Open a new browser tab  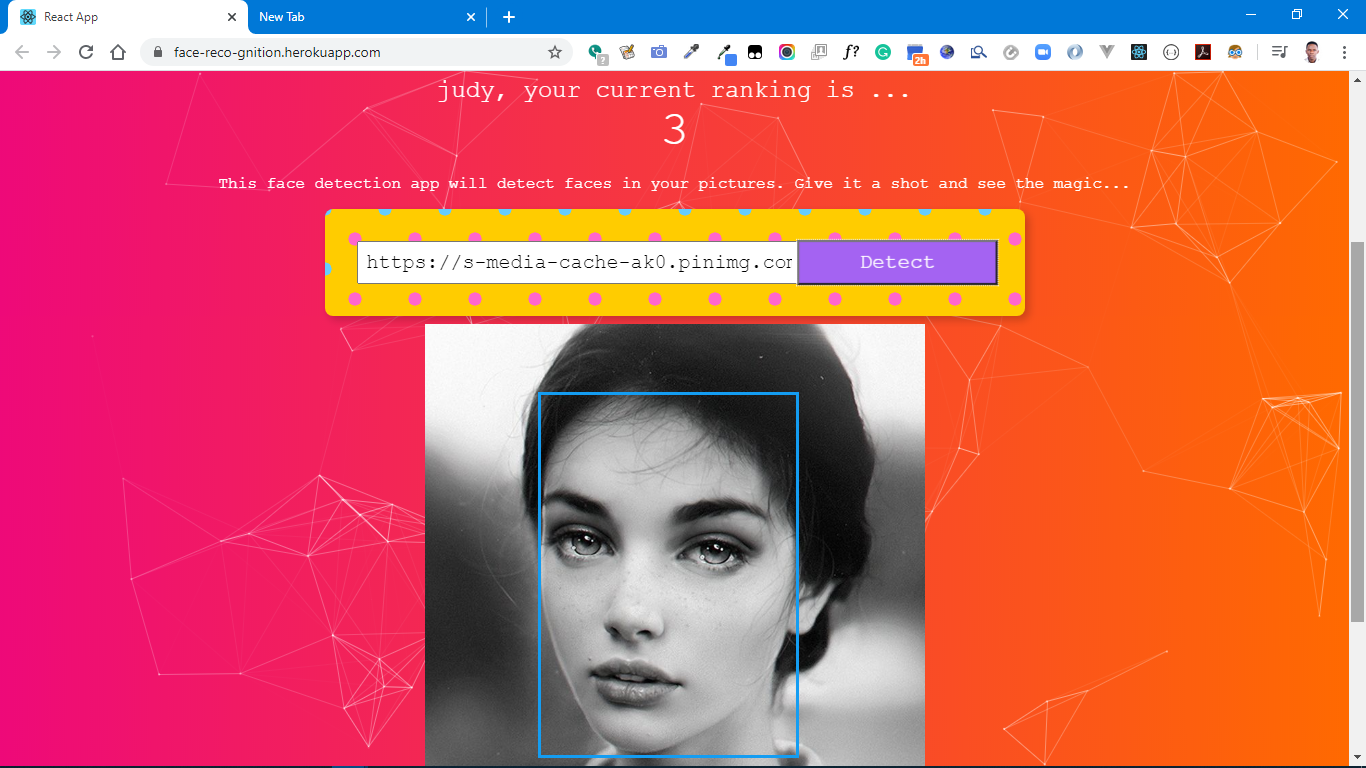click(509, 17)
